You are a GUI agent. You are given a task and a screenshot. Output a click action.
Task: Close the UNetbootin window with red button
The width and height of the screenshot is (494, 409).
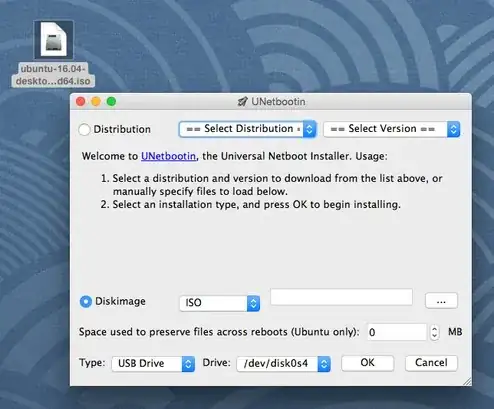click(x=81, y=101)
